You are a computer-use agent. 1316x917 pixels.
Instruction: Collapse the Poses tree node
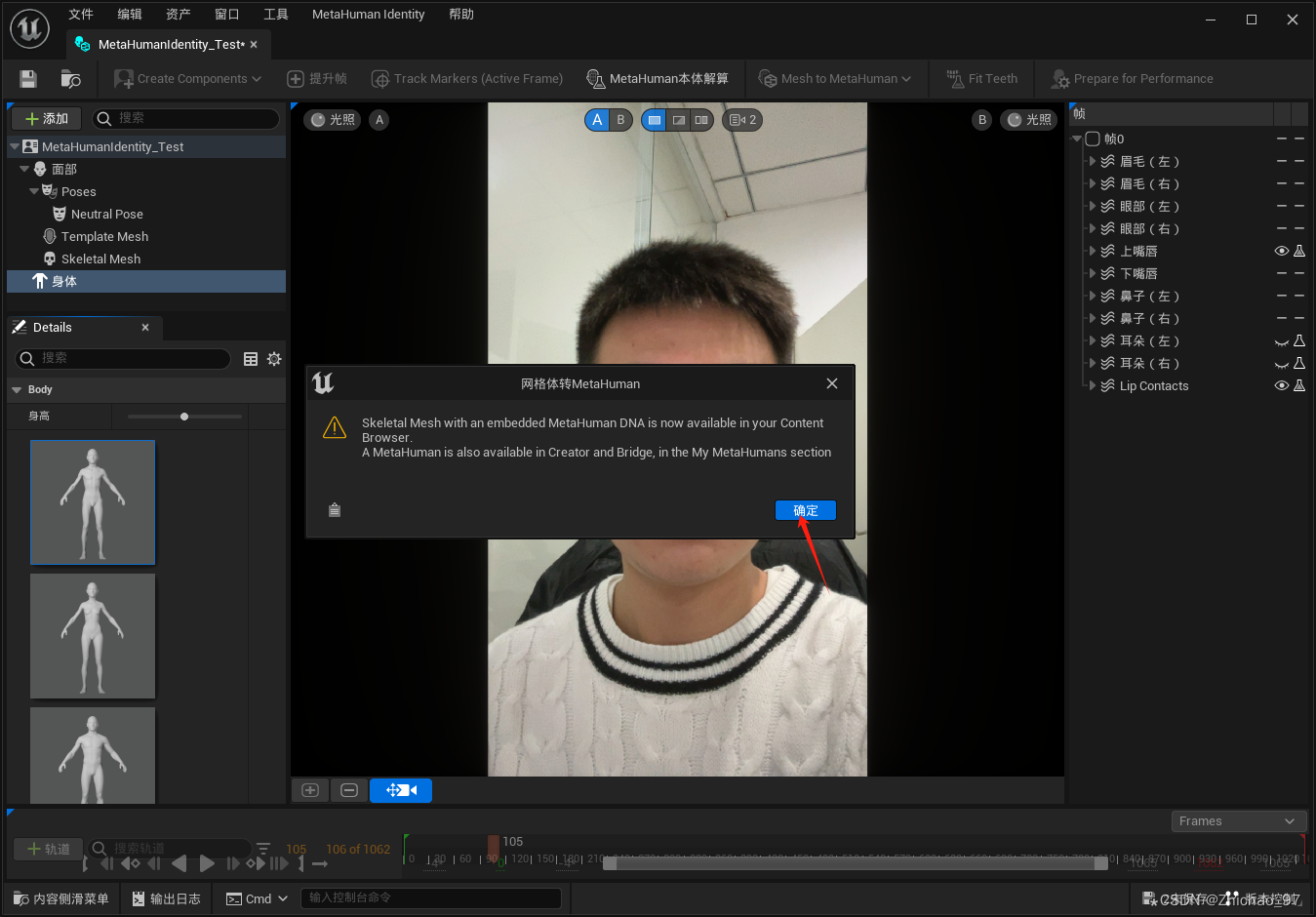pos(34,191)
